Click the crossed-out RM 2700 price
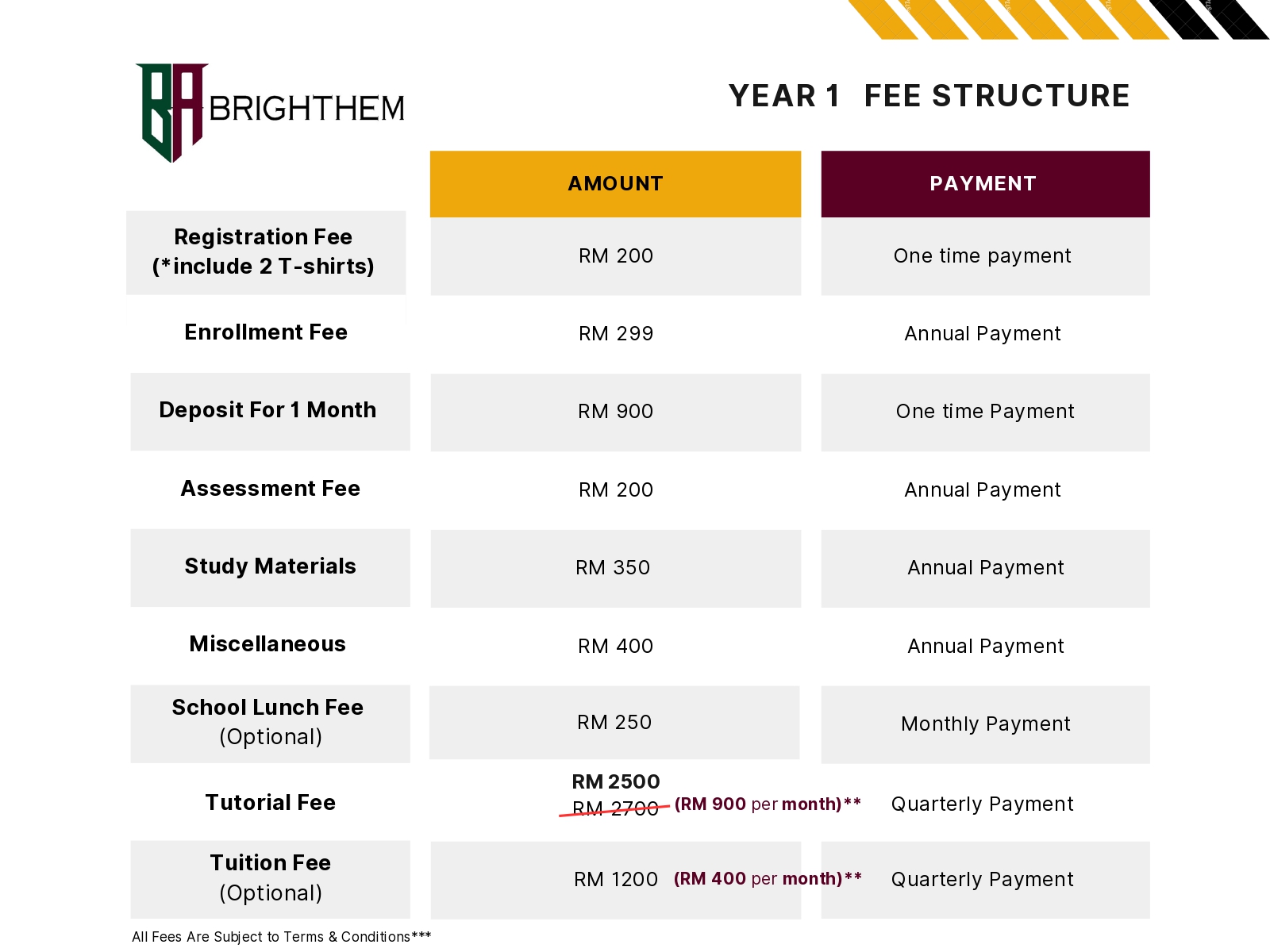 [615, 809]
